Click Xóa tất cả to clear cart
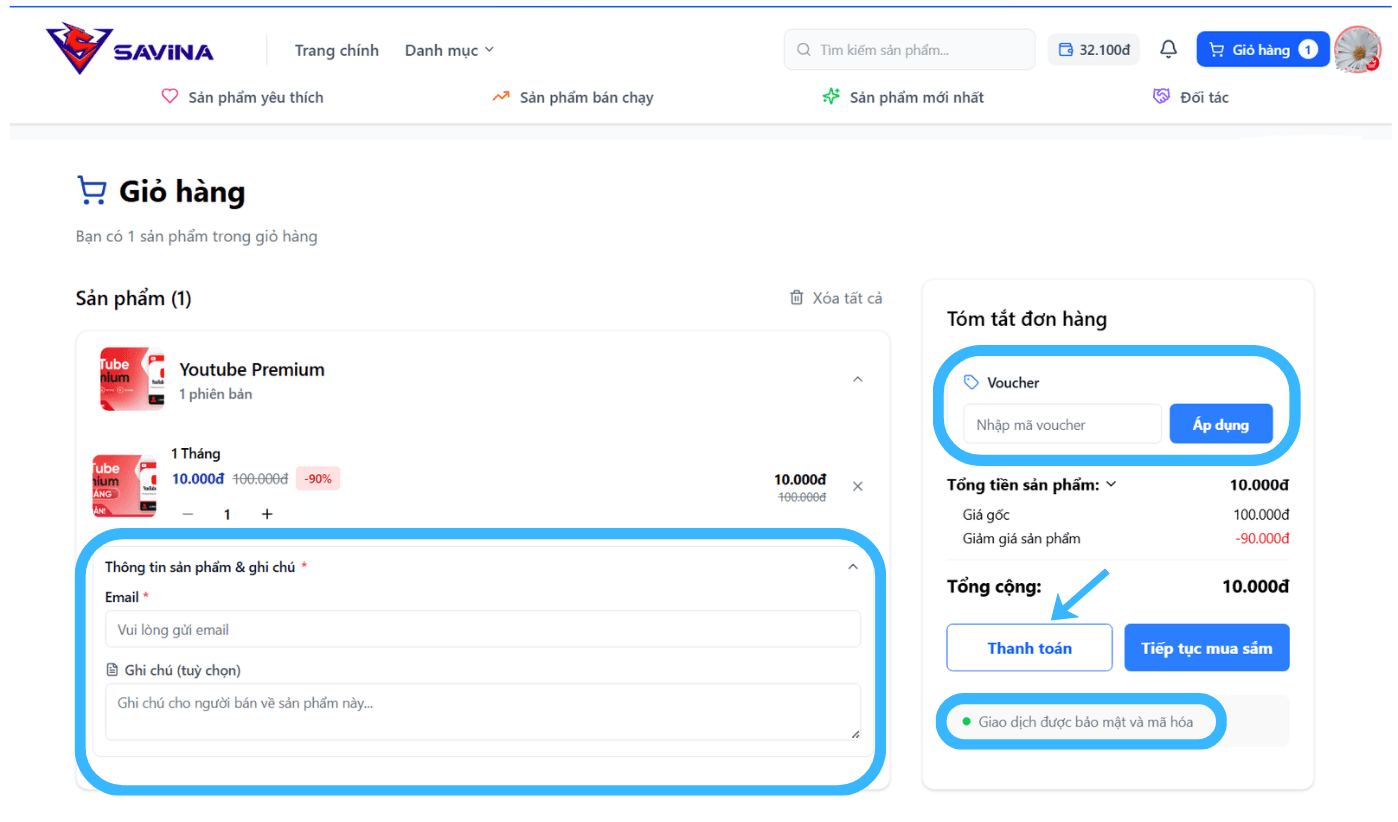Viewport: 1398px width, 822px height. (x=836, y=298)
